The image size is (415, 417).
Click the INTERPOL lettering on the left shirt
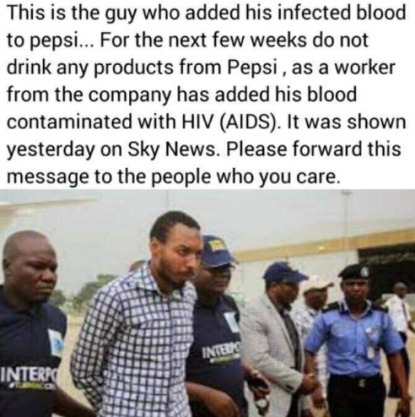[x=28, y=375]
